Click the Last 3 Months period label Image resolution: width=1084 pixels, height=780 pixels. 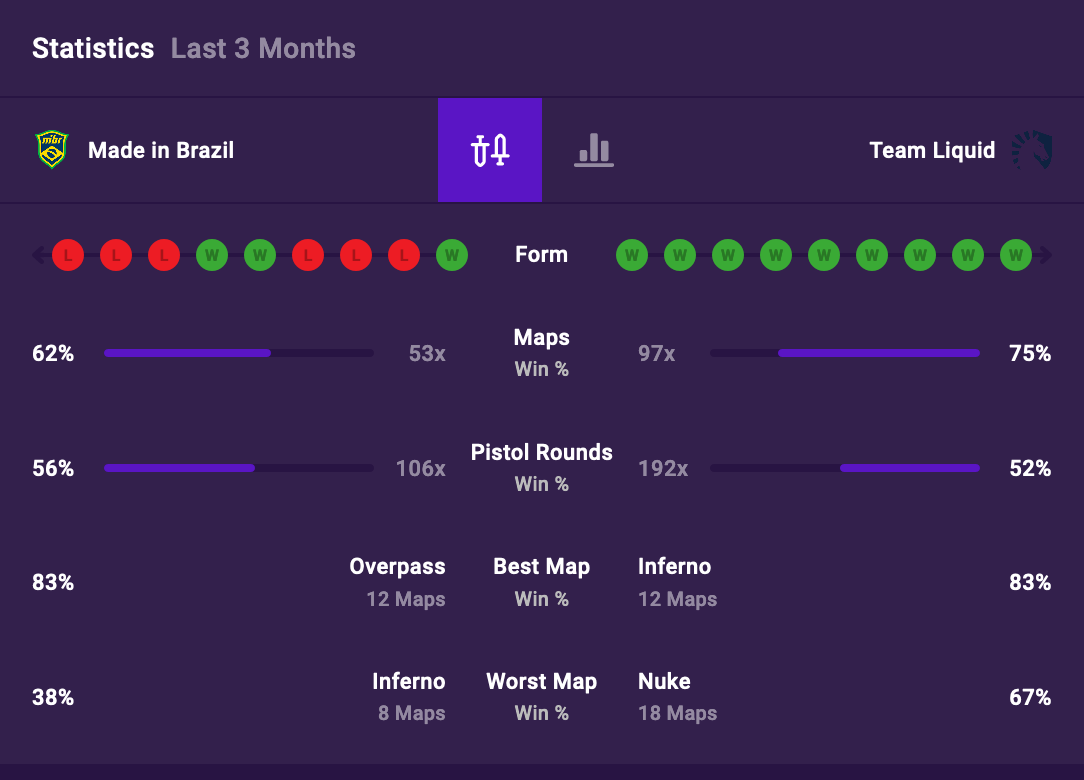263,49
